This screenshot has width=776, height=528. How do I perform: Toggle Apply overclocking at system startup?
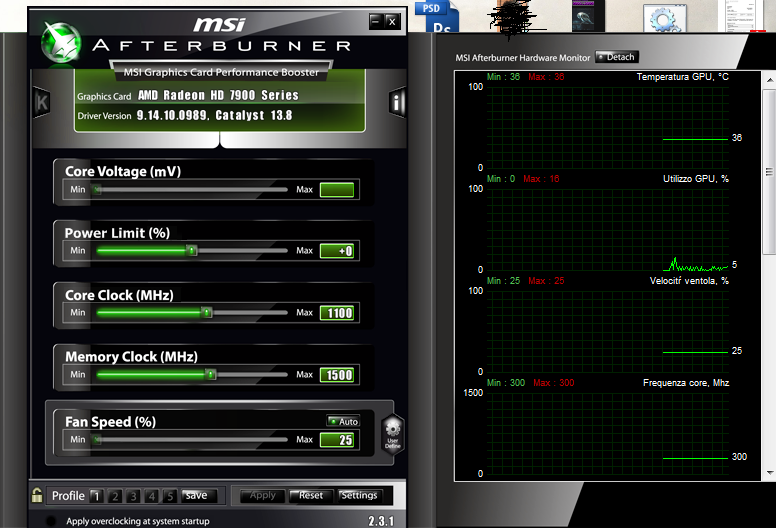50,521
